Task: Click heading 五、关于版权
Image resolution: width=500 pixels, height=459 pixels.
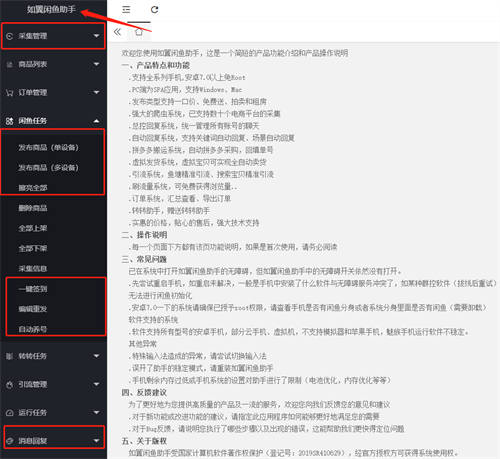Action: coord(144,441)
